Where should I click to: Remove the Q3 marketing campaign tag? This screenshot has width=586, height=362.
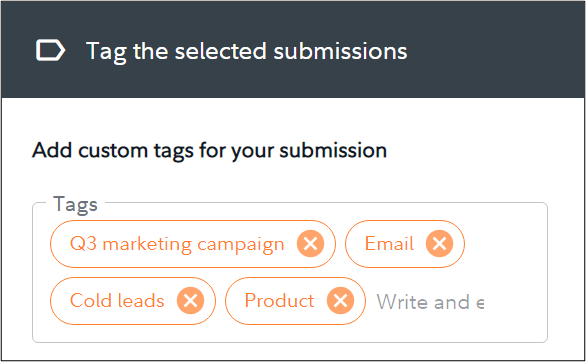point(311,244)
